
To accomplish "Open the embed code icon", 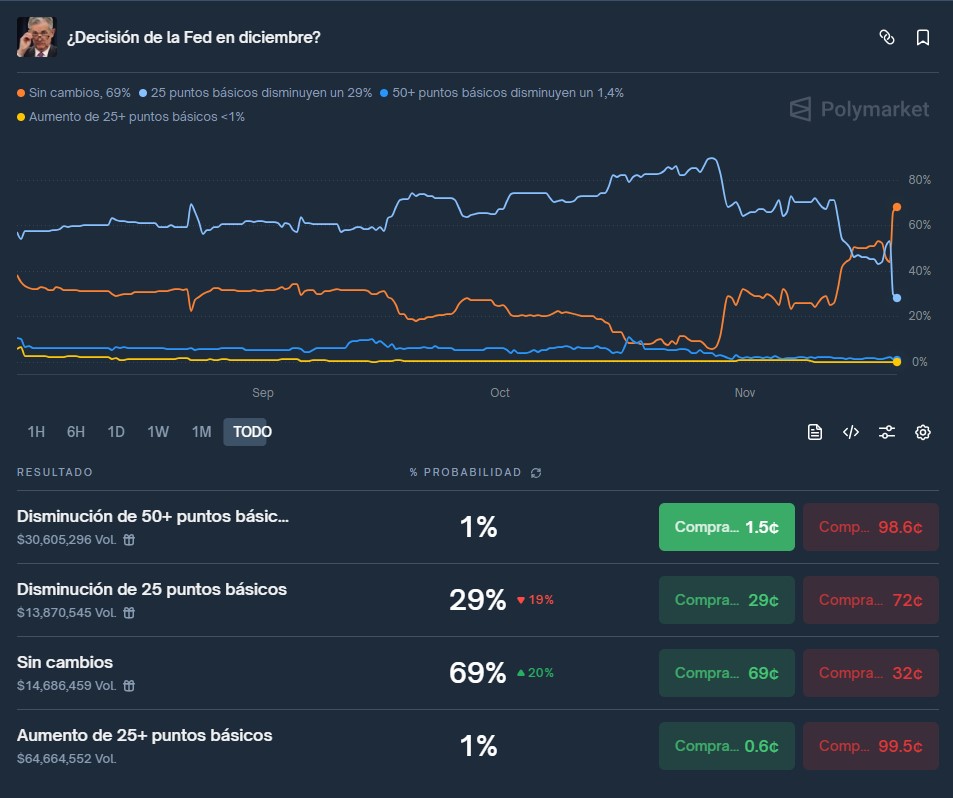I will point(851,432).
